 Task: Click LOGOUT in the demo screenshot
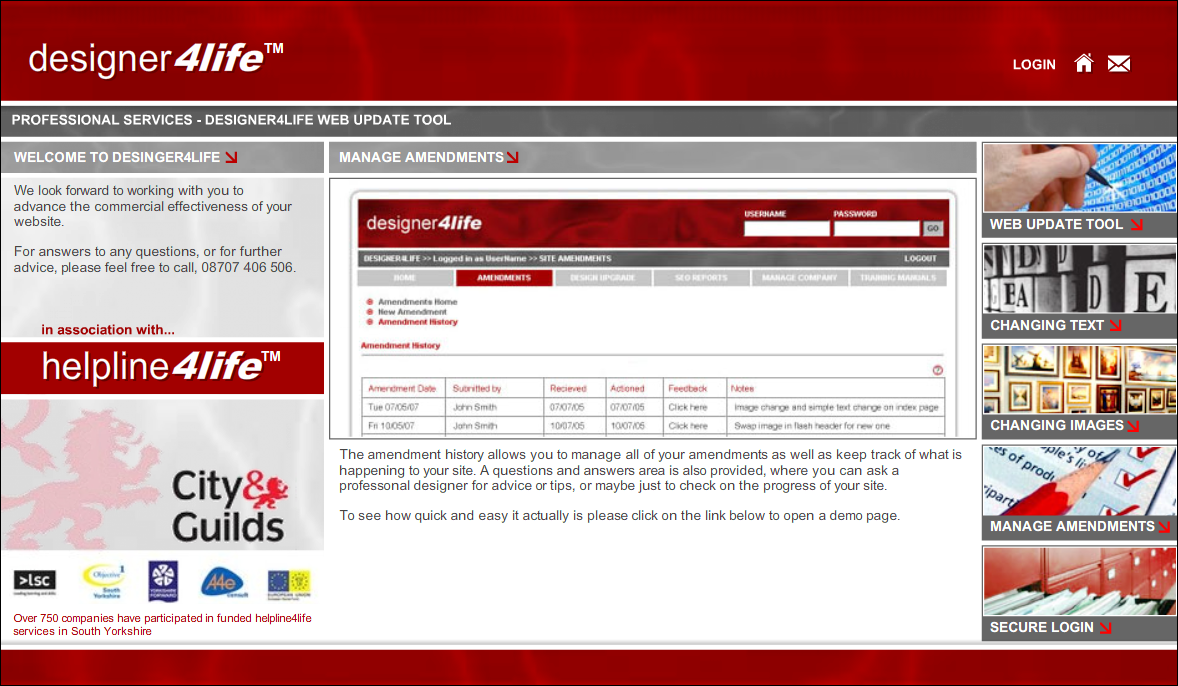tap(920, 258)
